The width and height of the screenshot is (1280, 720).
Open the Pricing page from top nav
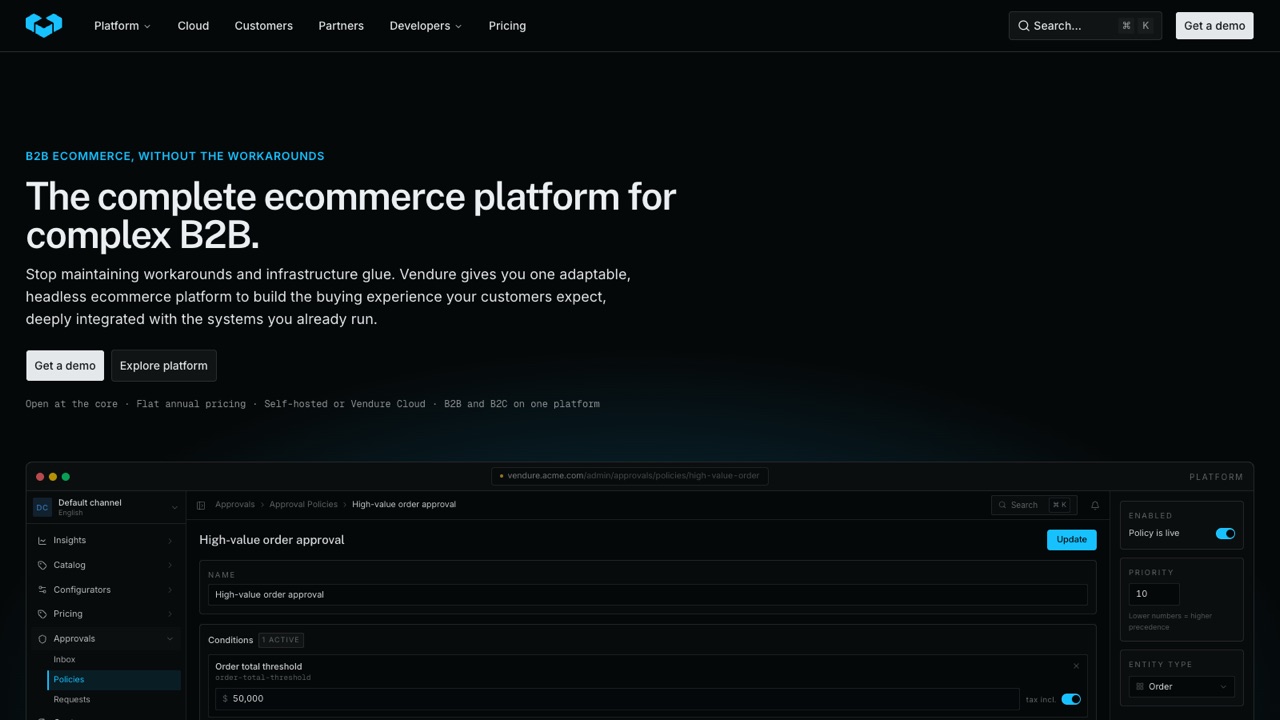[507, 26]
